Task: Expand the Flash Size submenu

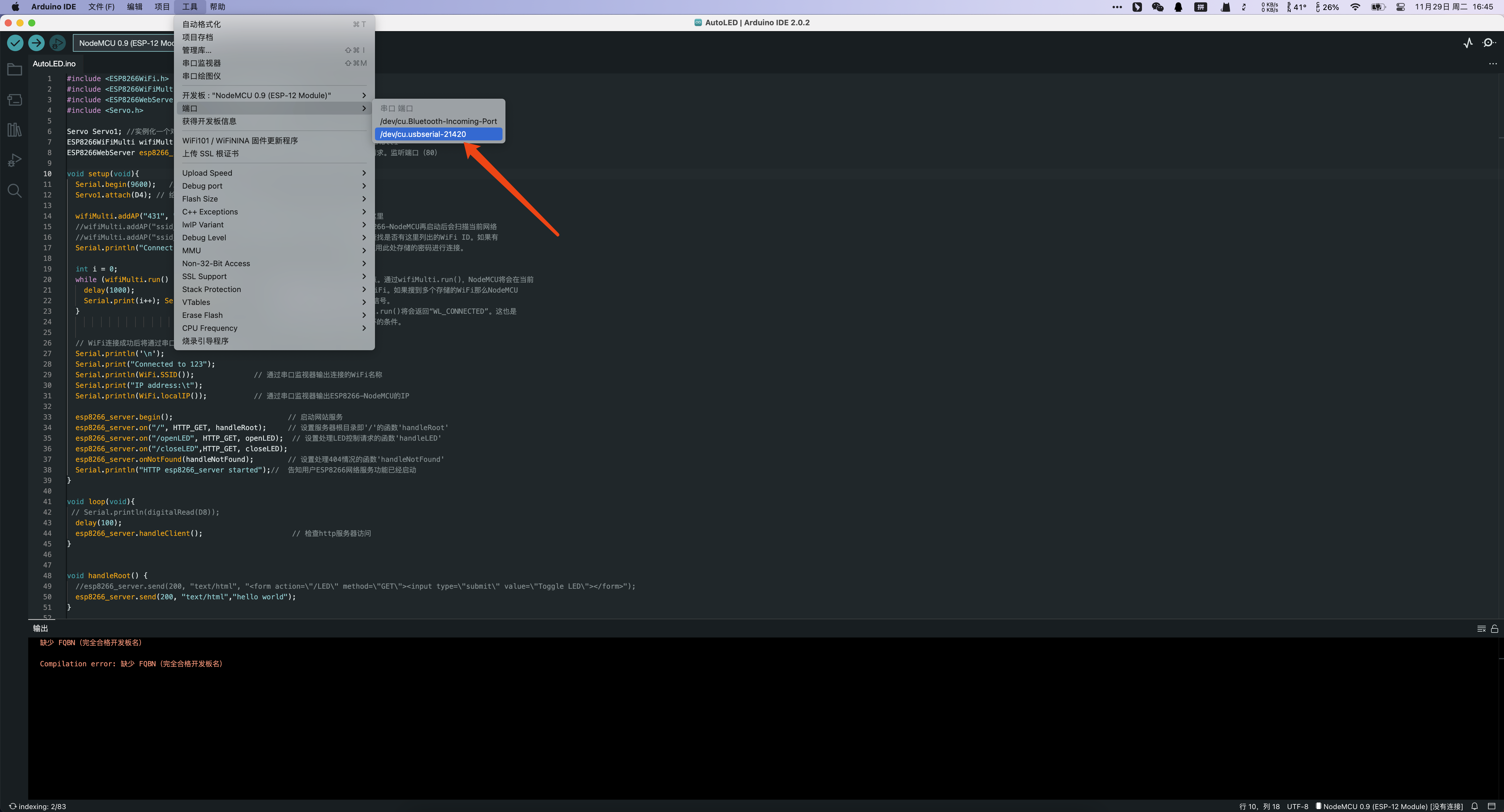Action: [274, 199]
